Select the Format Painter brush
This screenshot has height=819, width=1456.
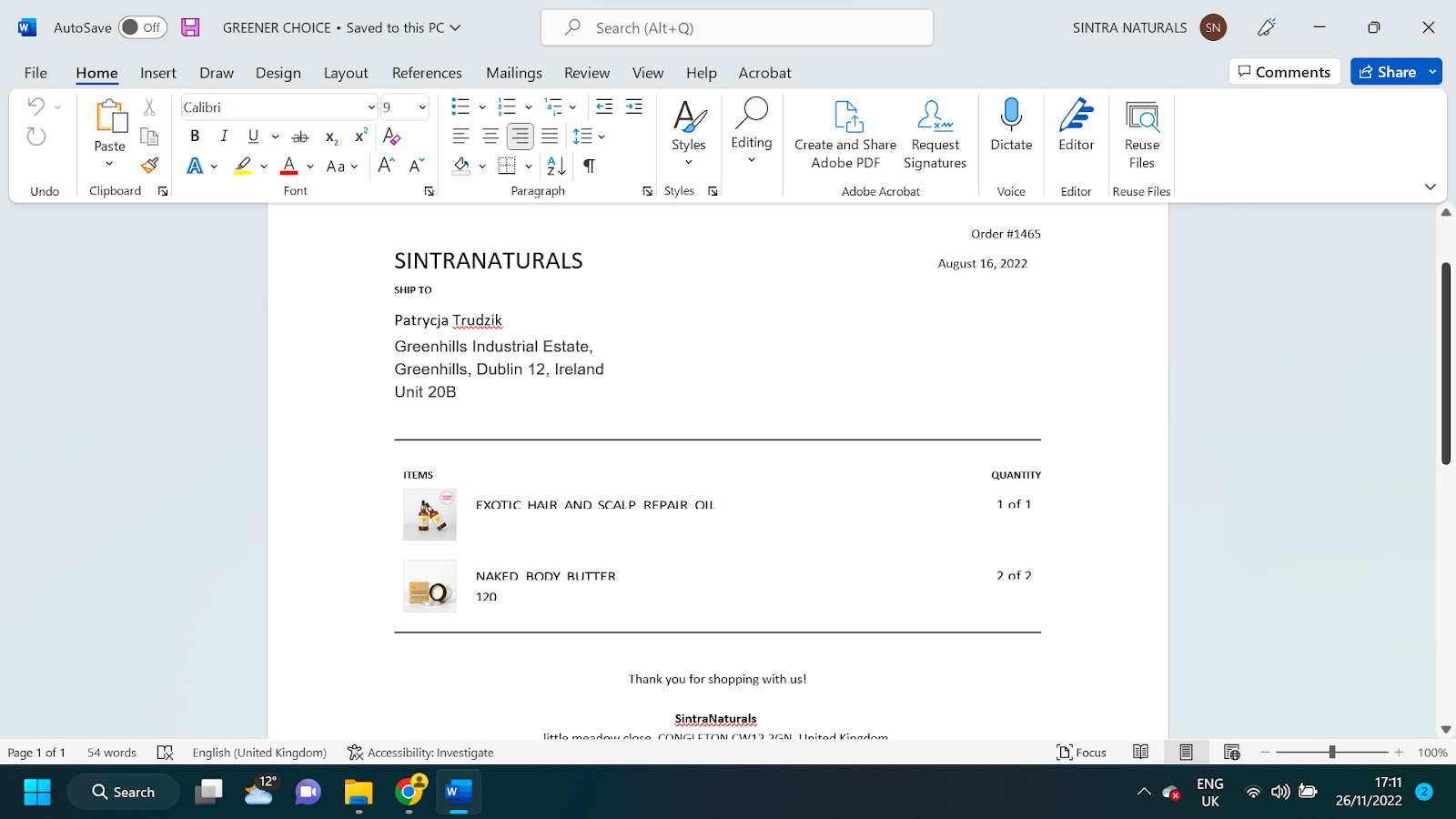click(149, 166)
